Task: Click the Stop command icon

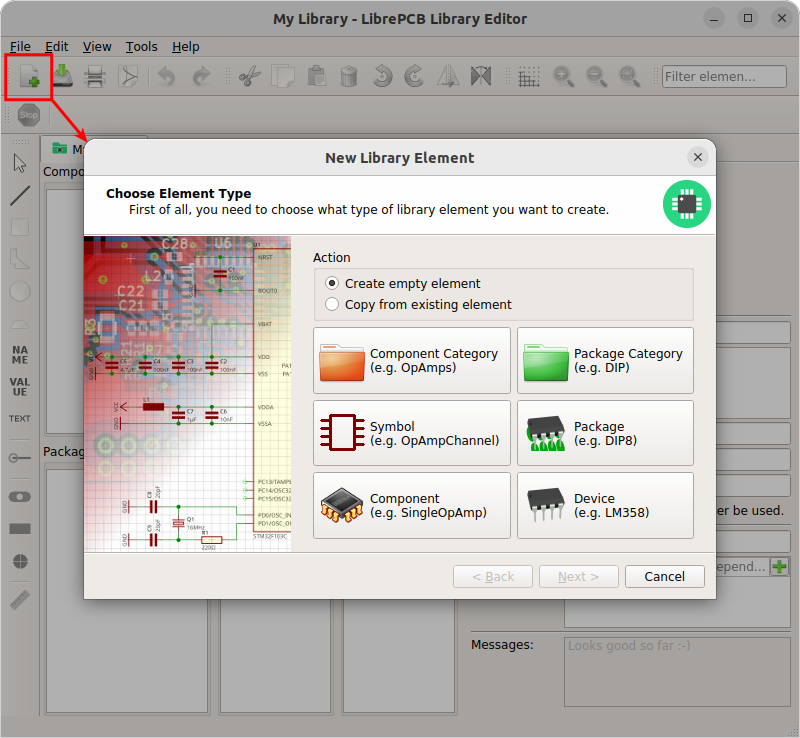Action: [29, 115]
